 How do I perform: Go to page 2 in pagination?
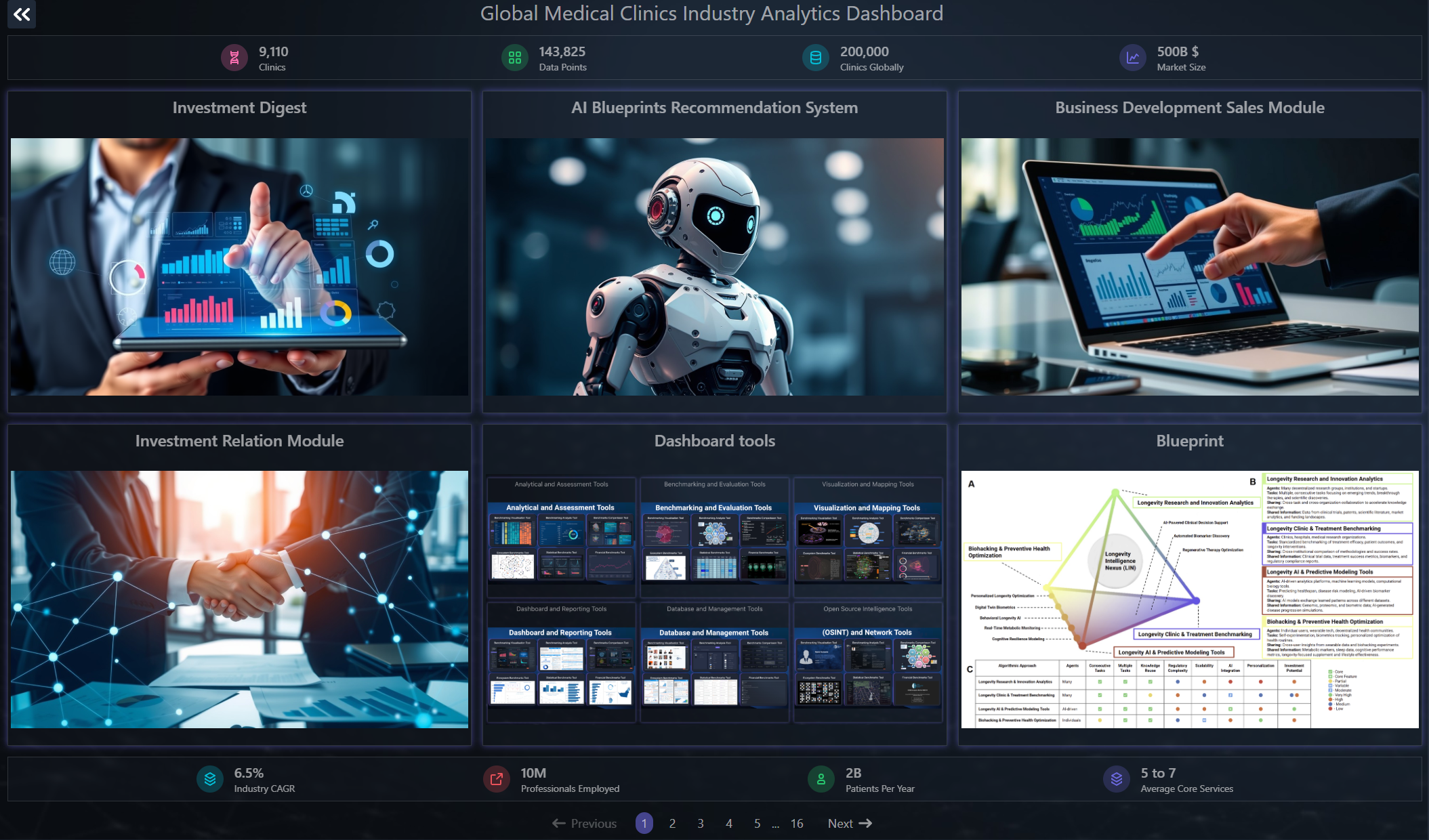tap(672, 824)
